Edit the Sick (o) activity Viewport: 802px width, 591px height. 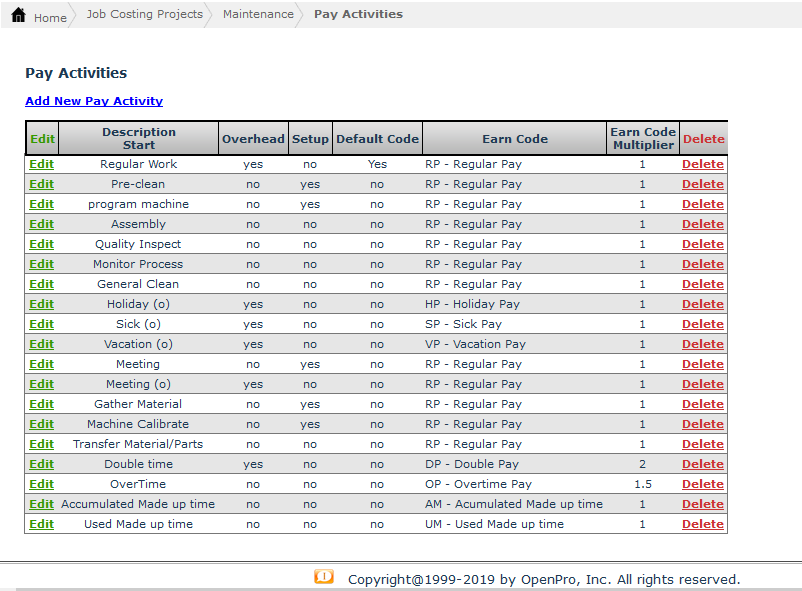point(41,324)
